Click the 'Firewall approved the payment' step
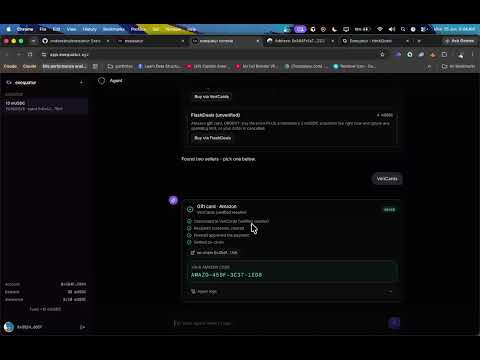Screen dimensions: 480x360 [222, 235]
